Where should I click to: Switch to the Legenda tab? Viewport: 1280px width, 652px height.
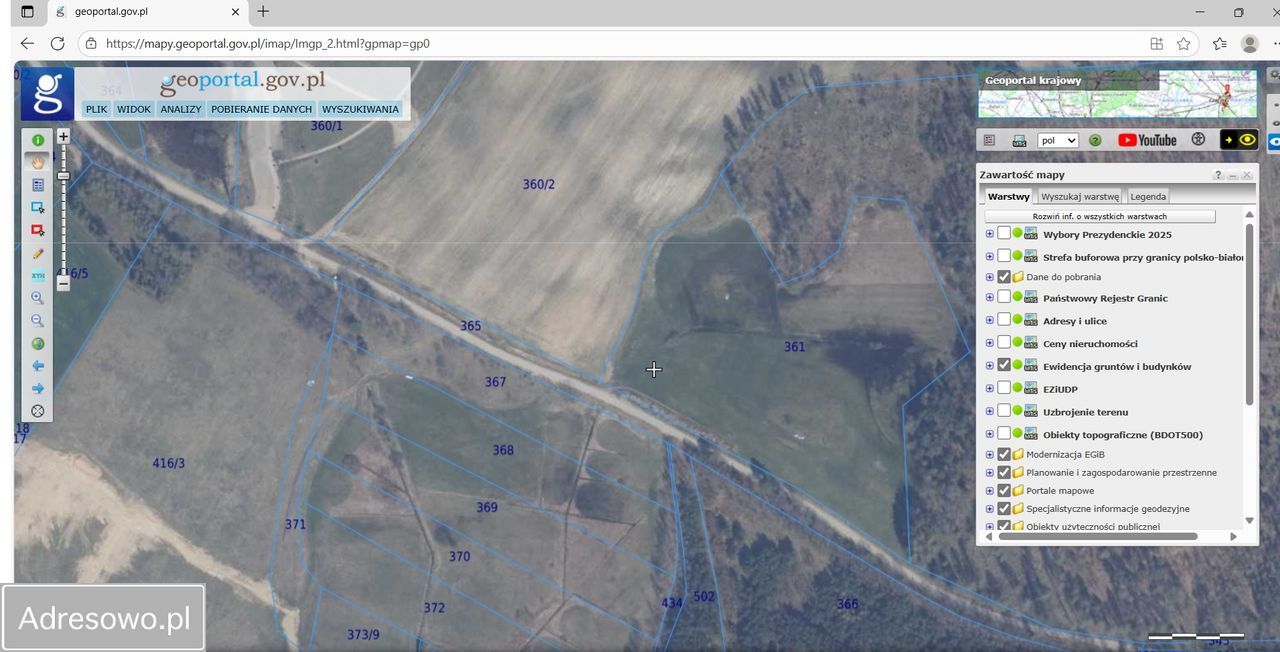[x=1148, y=197]
